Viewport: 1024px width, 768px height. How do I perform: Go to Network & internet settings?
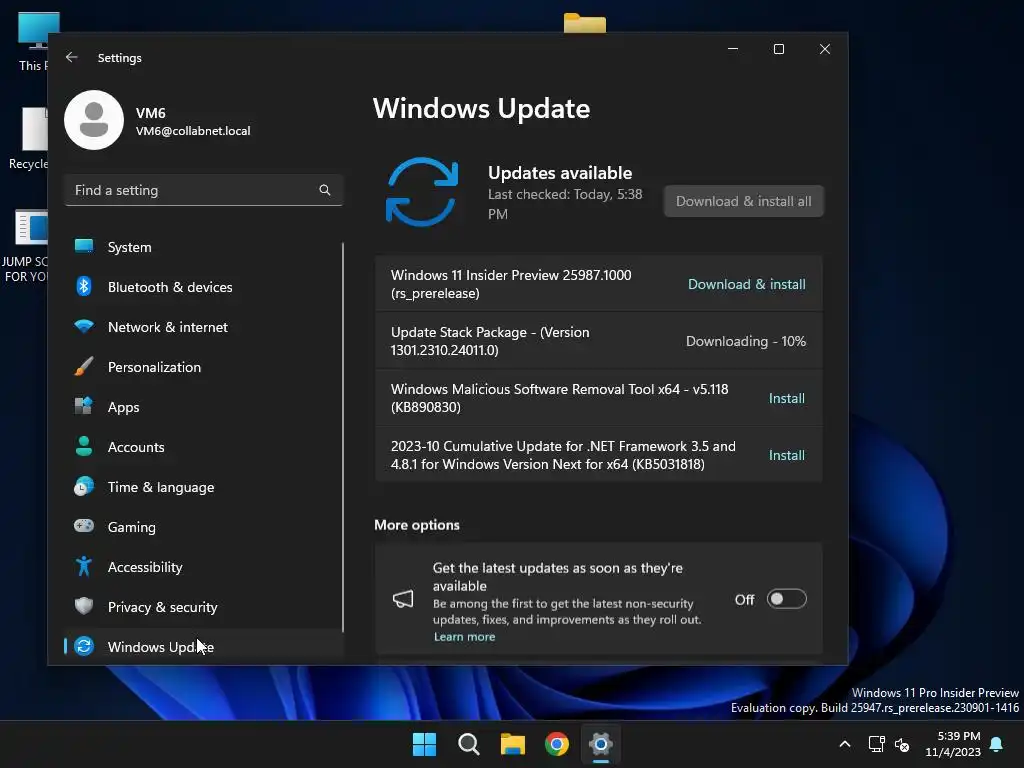203,327
